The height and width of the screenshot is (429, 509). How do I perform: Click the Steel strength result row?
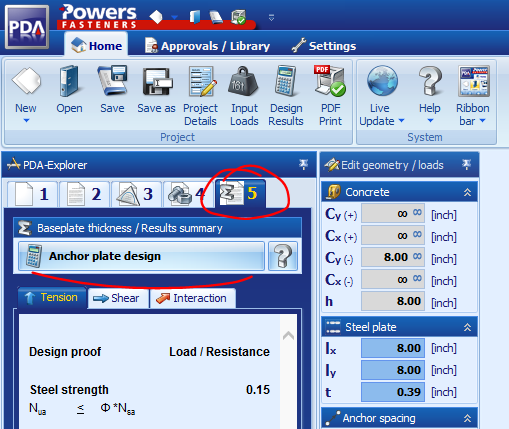(150, 390)
